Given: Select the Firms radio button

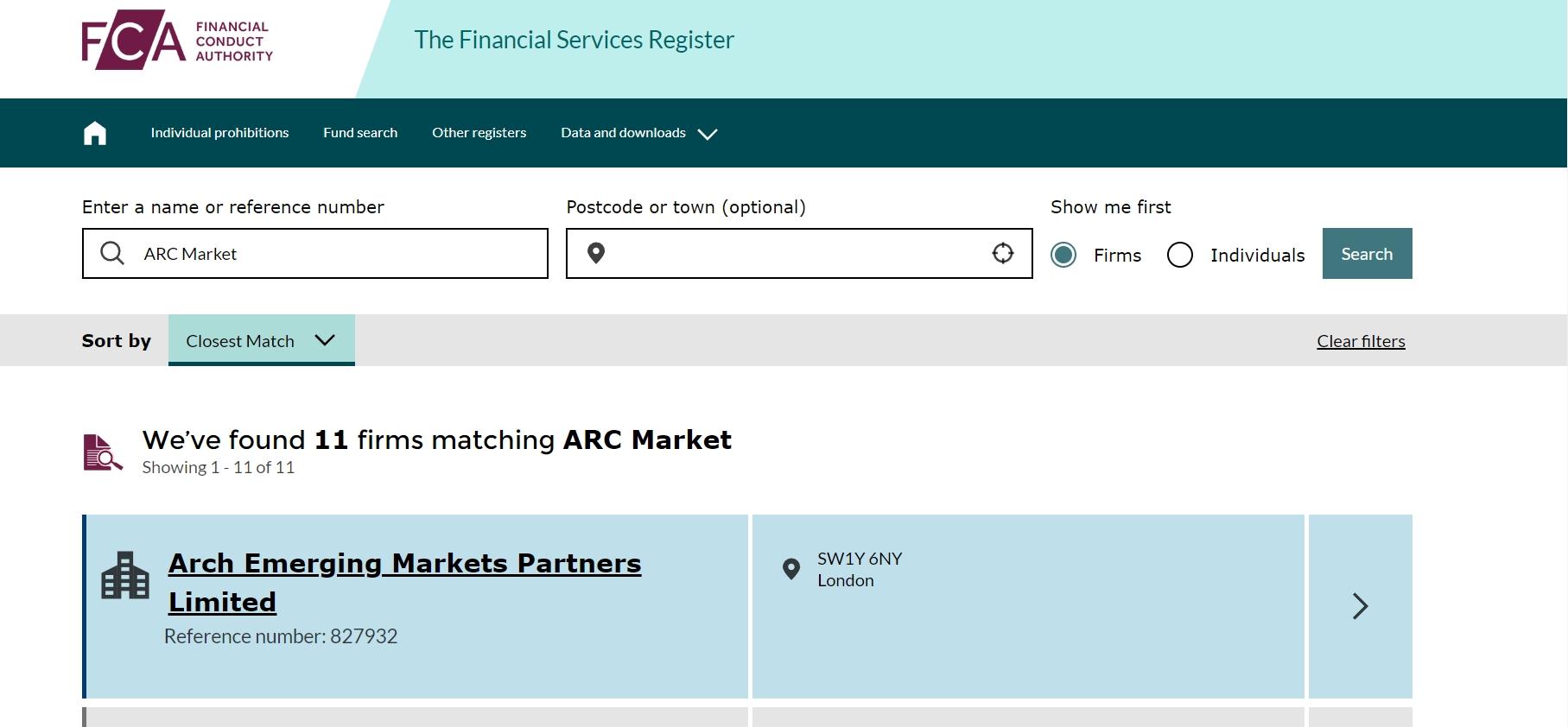Looking at the screenshot, I should coord(1063,255).
